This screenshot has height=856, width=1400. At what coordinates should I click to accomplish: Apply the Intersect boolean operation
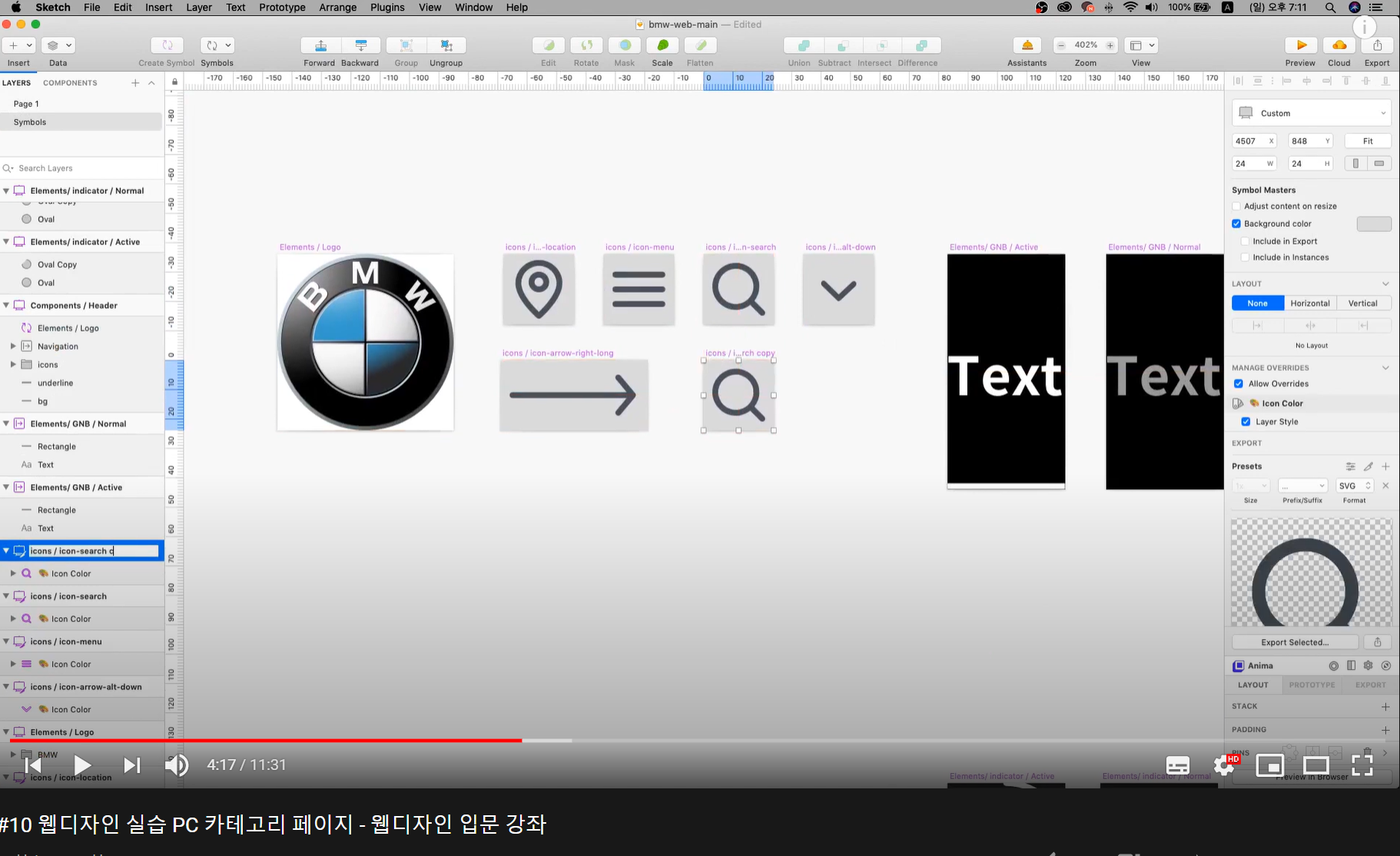[882, 45]
